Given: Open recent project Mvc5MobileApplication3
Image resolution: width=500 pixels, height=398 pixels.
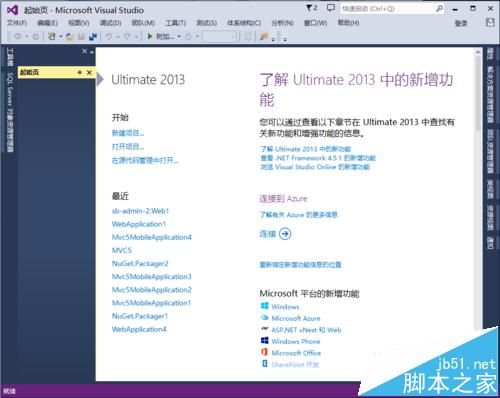Looking at the screenshot, I should (x=152, y=276).
